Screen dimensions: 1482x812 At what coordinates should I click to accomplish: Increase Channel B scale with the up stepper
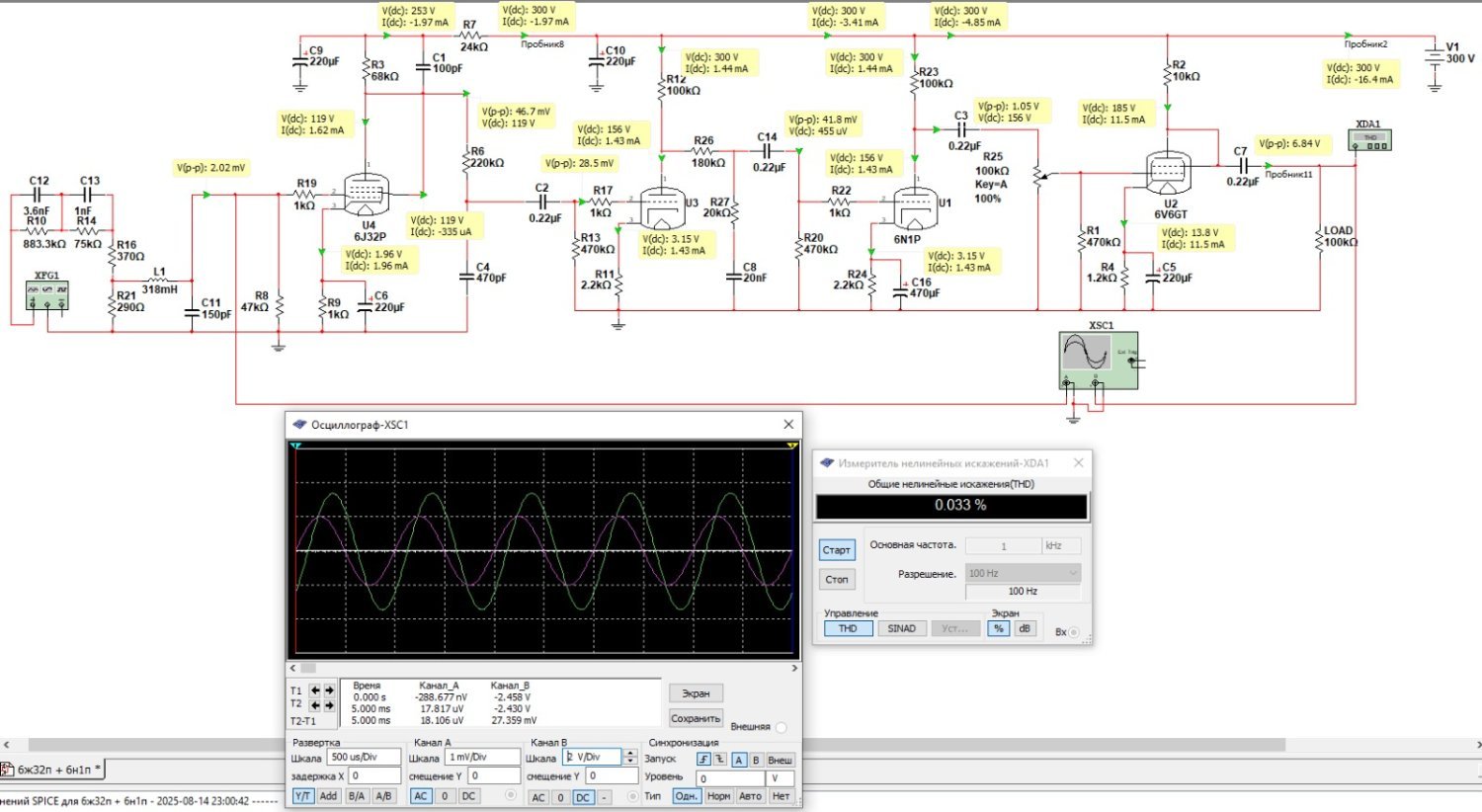630,754
